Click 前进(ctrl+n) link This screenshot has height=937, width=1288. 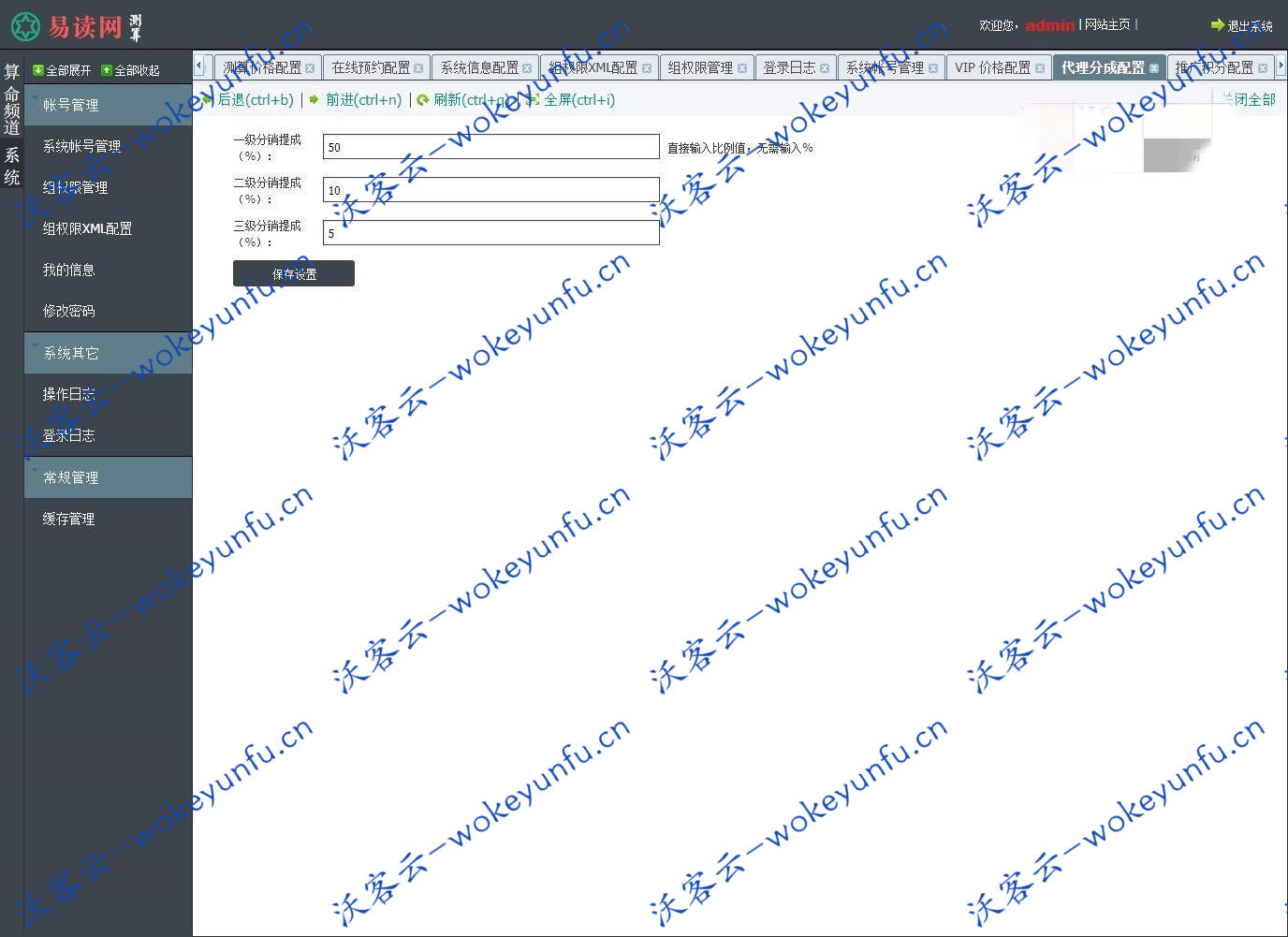(363, 99)
